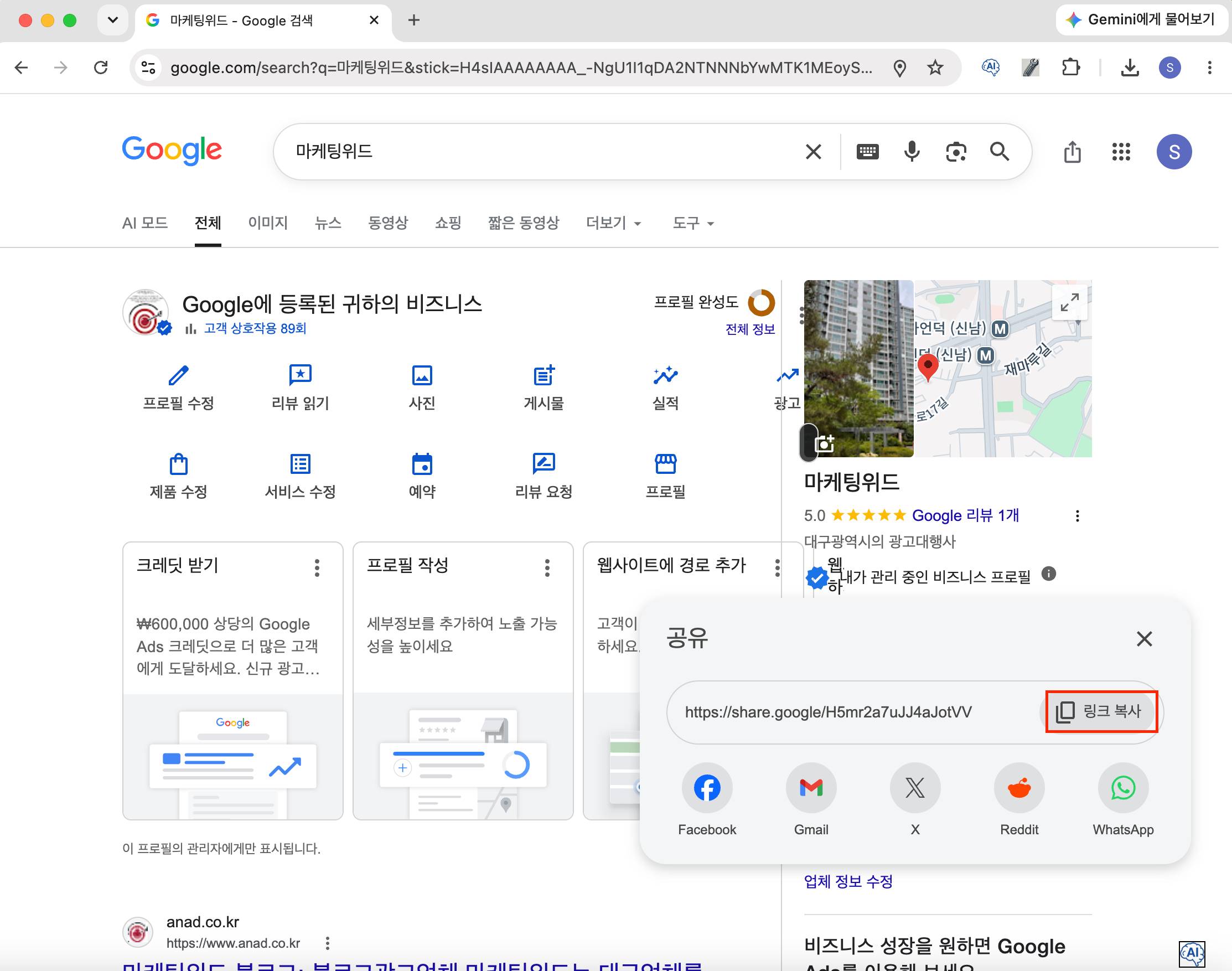1232x971 pixels.
Task: Open the Chrome extensions puzzle icon
Action: pos(1070,68)
